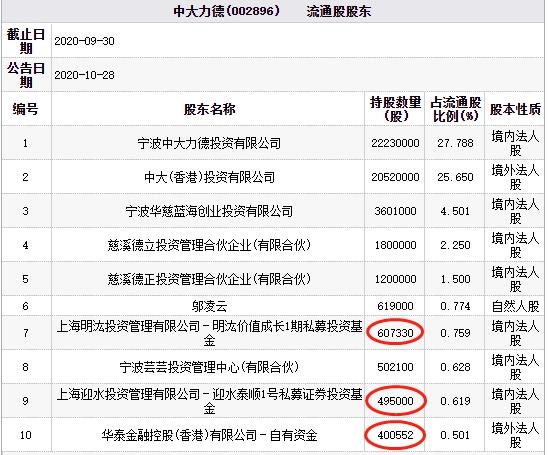Click percentage value 0.759
The width and height of the screenshot is (548, 455).
[x=455, y=333]
